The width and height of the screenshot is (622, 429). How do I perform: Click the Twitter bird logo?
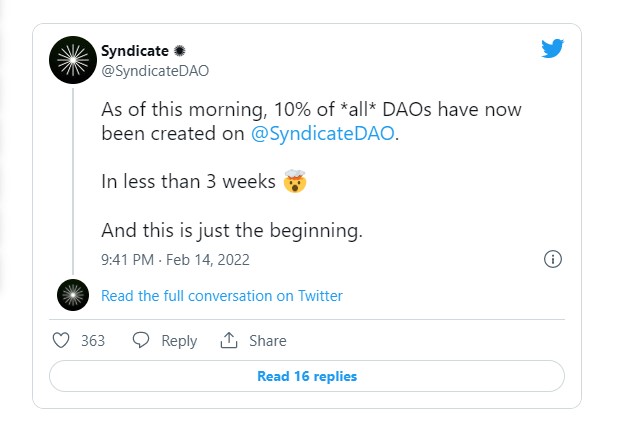pos(553,49)
